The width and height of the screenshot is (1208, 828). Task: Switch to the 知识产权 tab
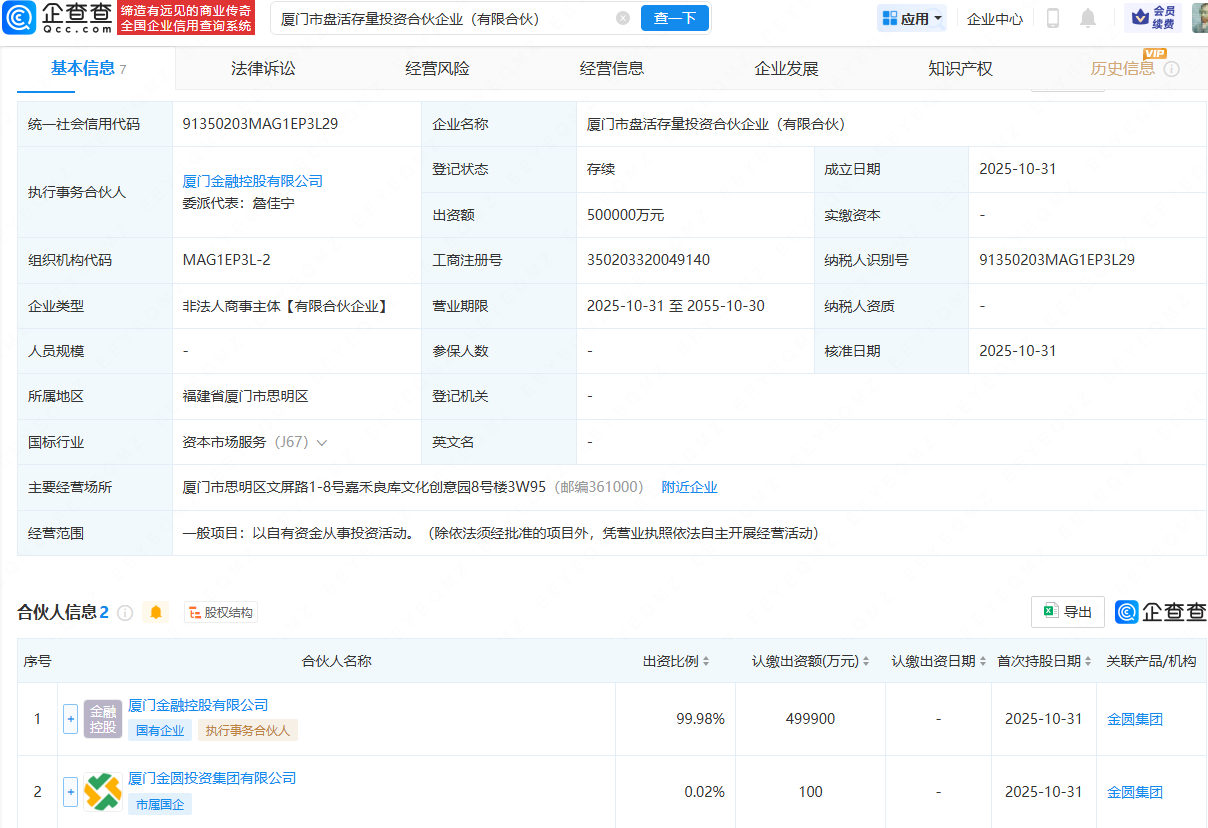960,69
